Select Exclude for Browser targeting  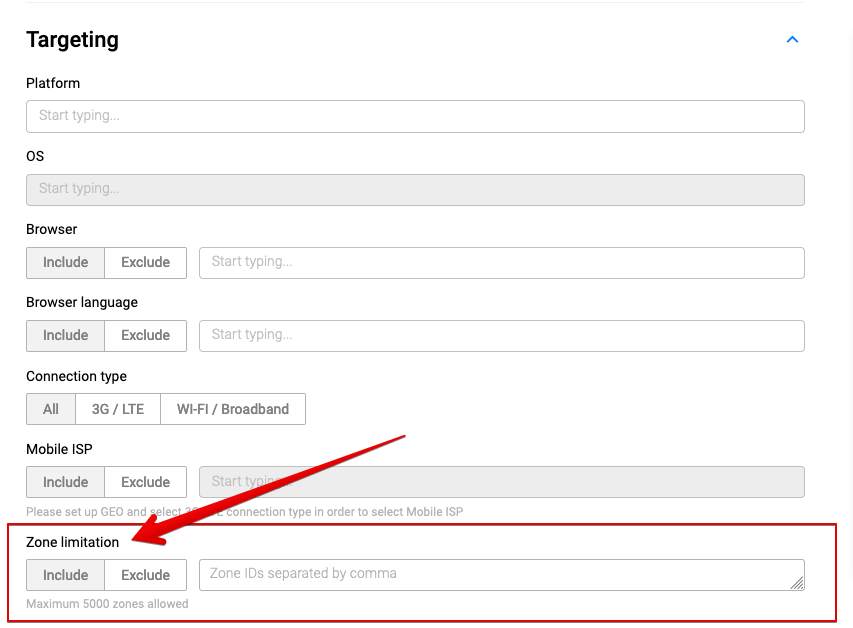tap(145, 262)
